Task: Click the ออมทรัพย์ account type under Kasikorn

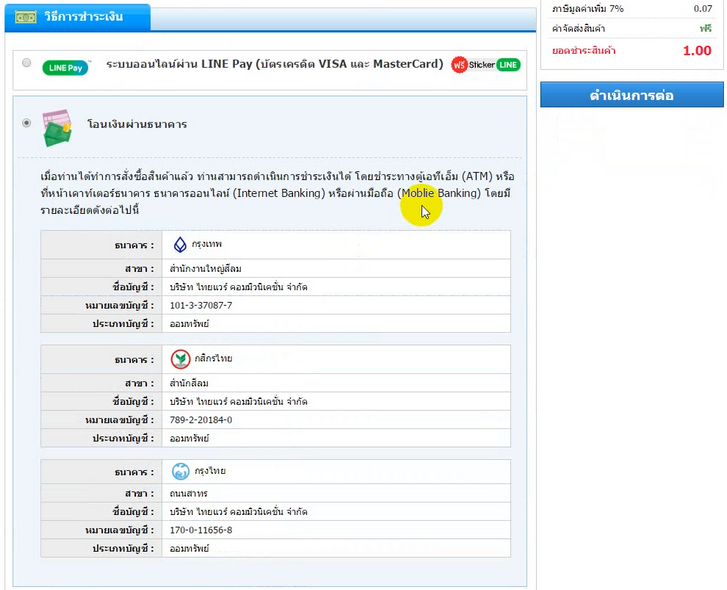Action: click(189, 438)
